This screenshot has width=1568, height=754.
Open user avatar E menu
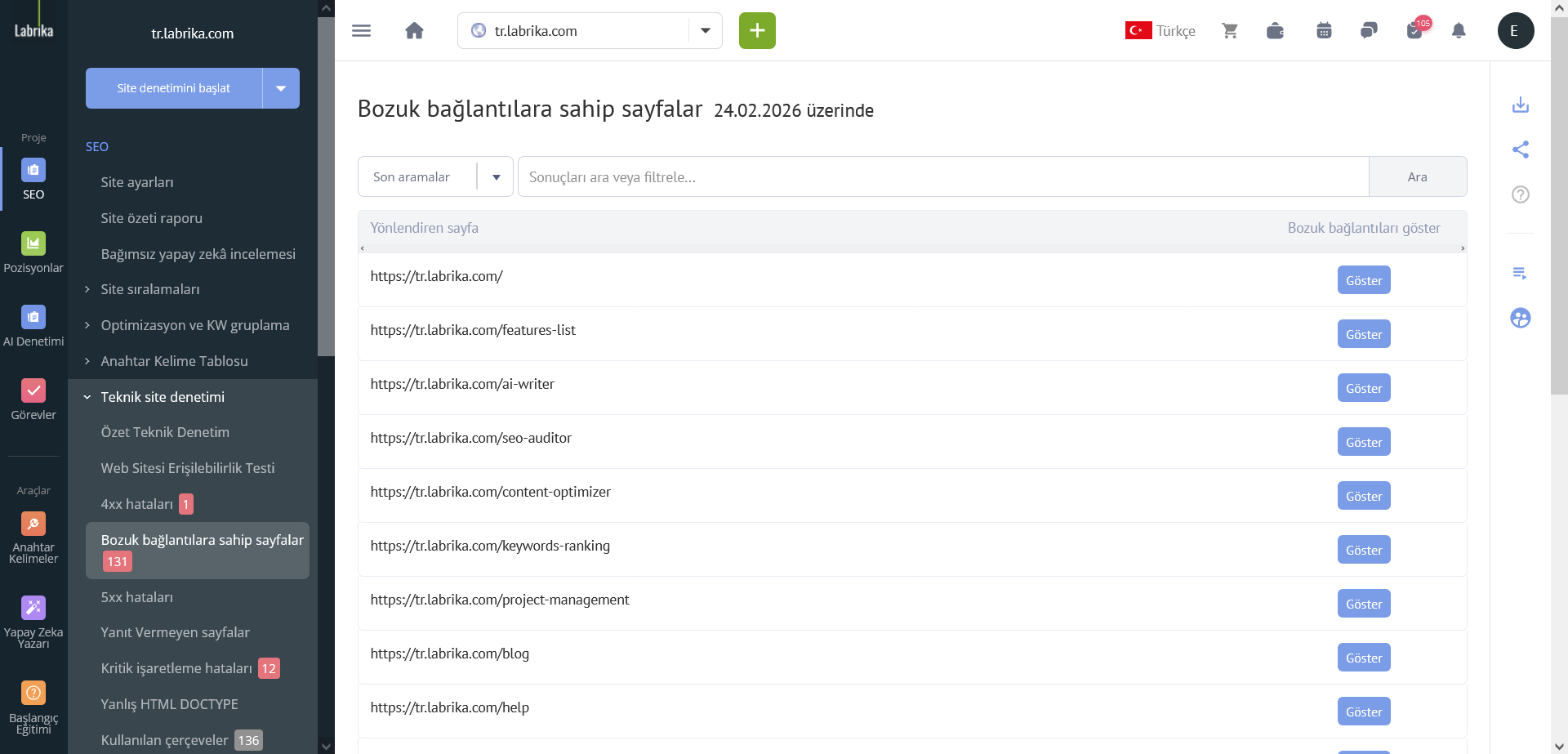[1516, 31]
